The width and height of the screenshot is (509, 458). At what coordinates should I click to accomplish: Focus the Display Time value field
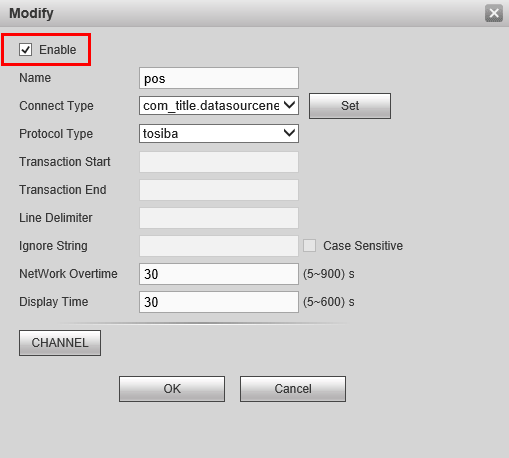click(219, 302)
